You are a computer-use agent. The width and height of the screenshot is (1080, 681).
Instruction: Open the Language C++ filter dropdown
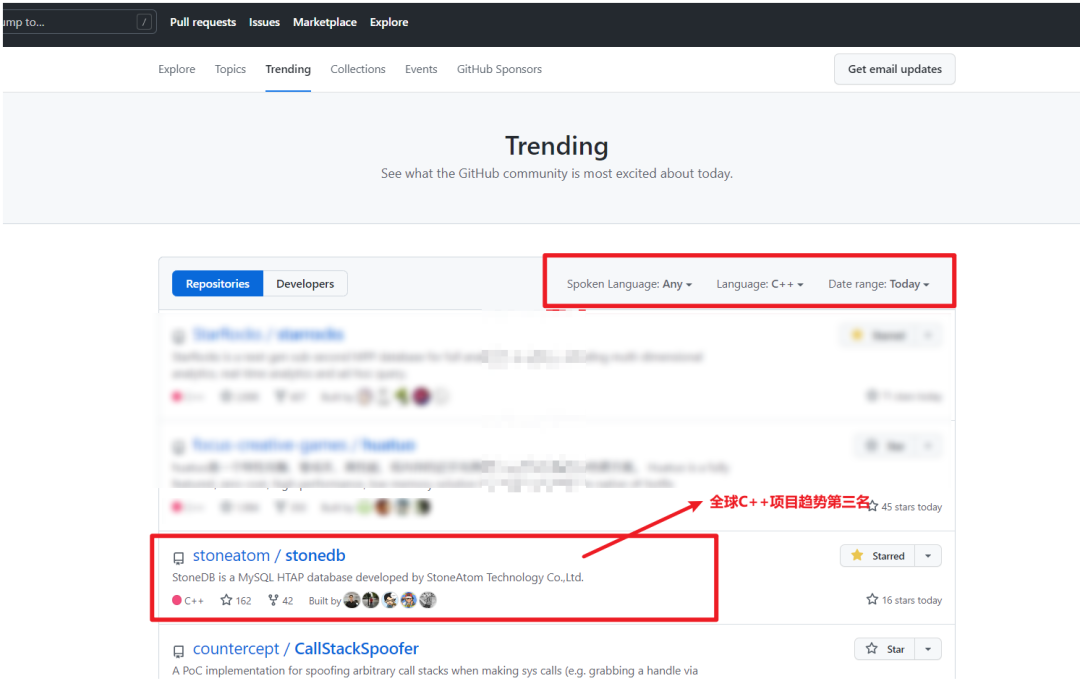759,284
